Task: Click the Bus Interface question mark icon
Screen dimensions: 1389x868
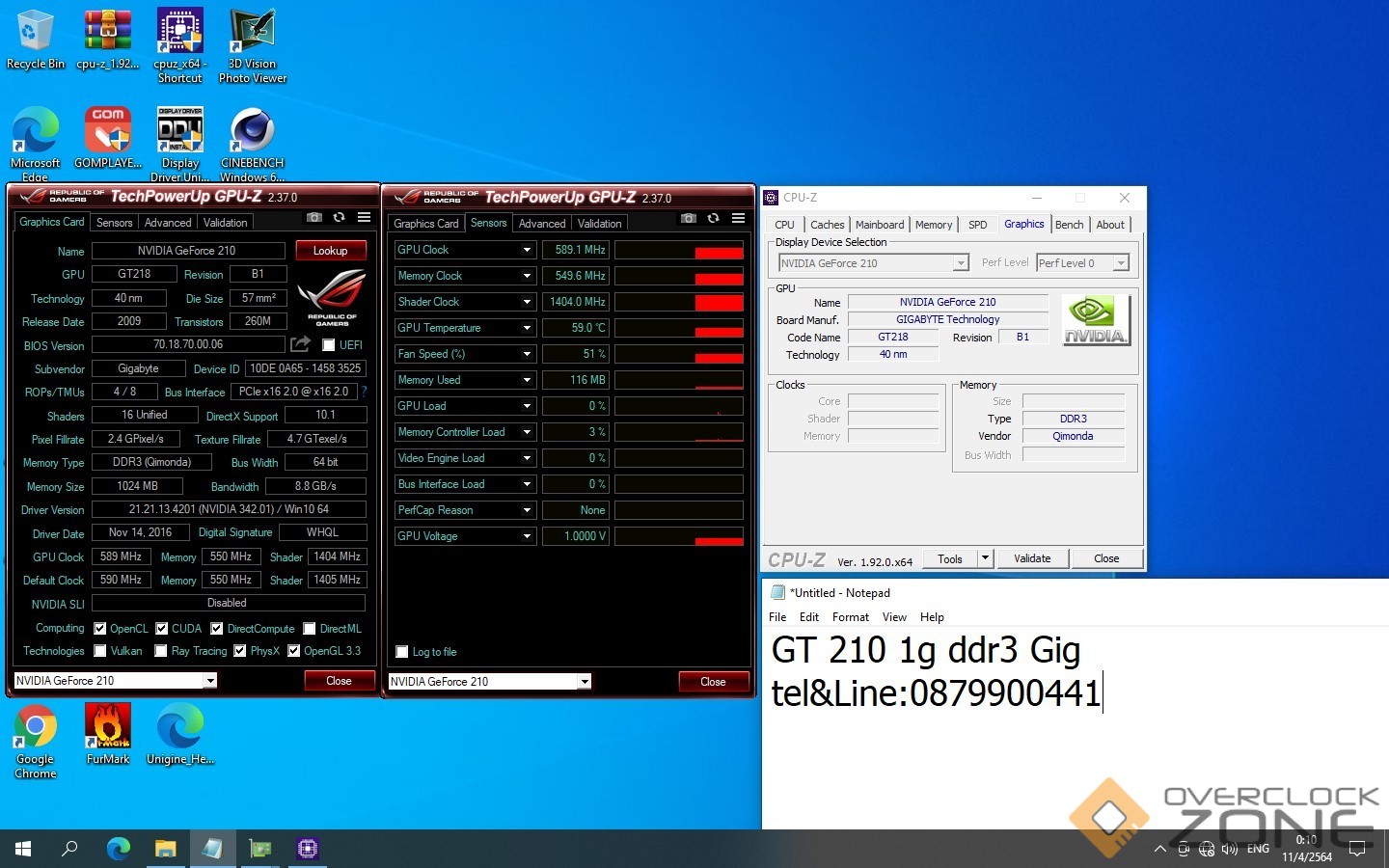Action: point(364,392)
